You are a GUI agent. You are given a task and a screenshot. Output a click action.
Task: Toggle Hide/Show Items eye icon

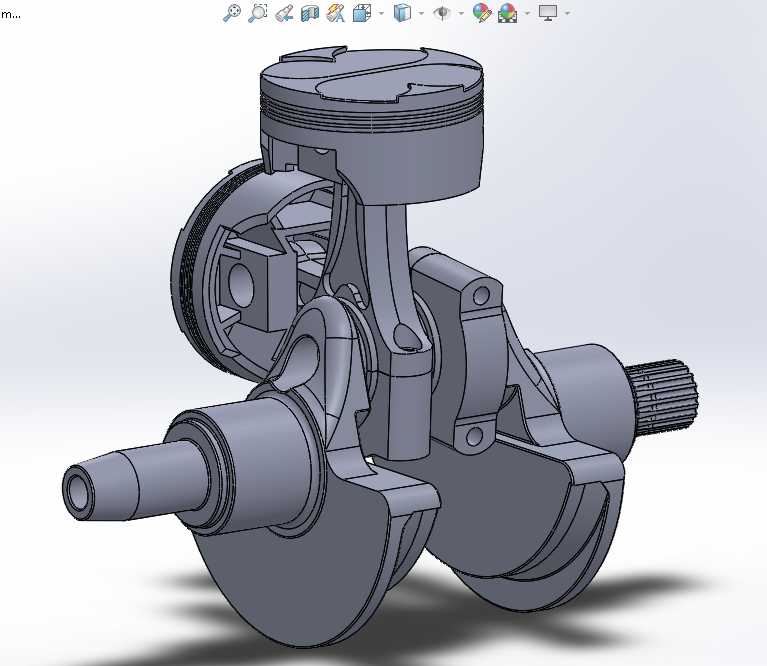click(x=442, y=13)
